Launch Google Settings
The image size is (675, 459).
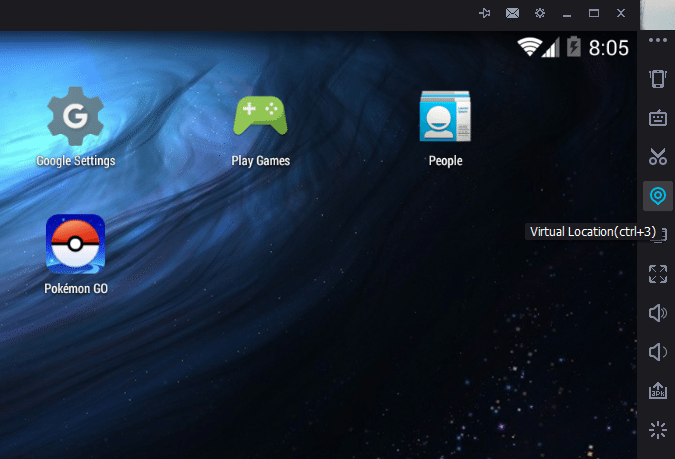76,117
